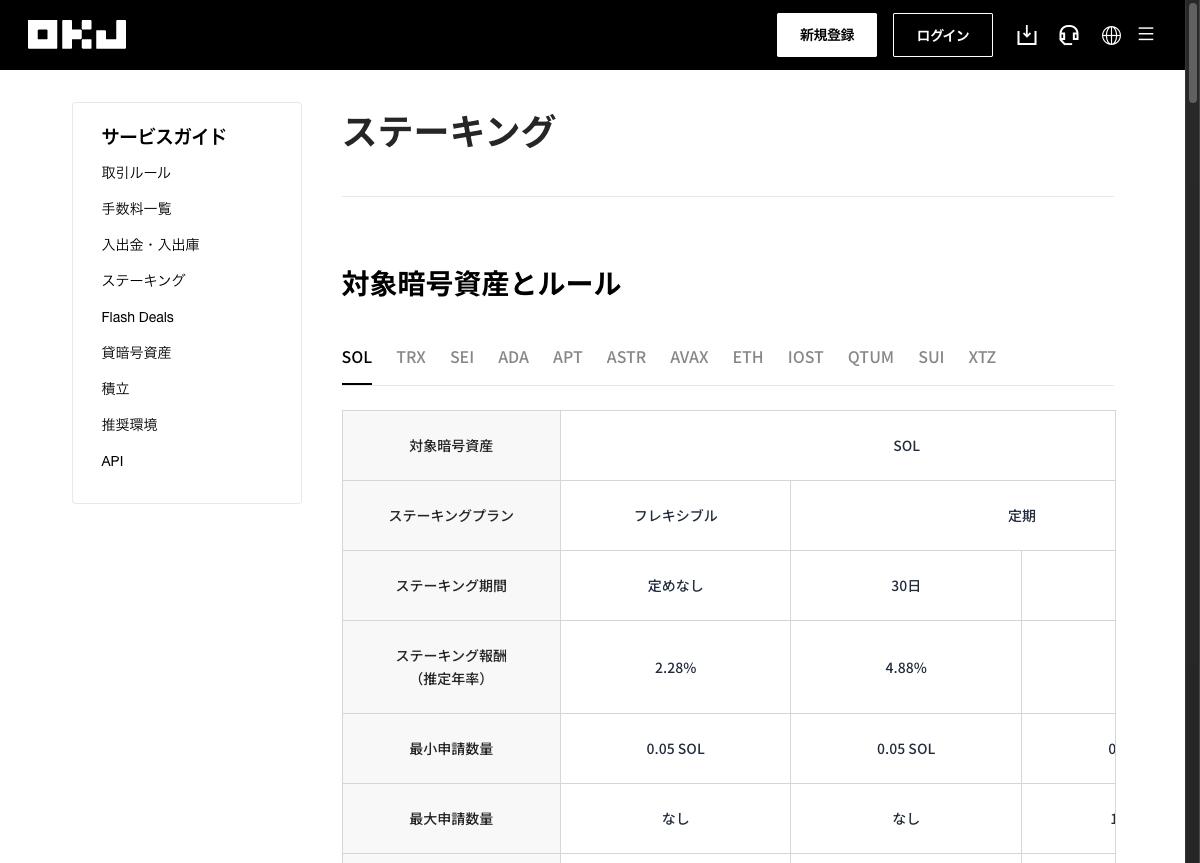Open 取引ルール in the service guide
This screenshot has height=863, width=1200.
pos(136,173)
